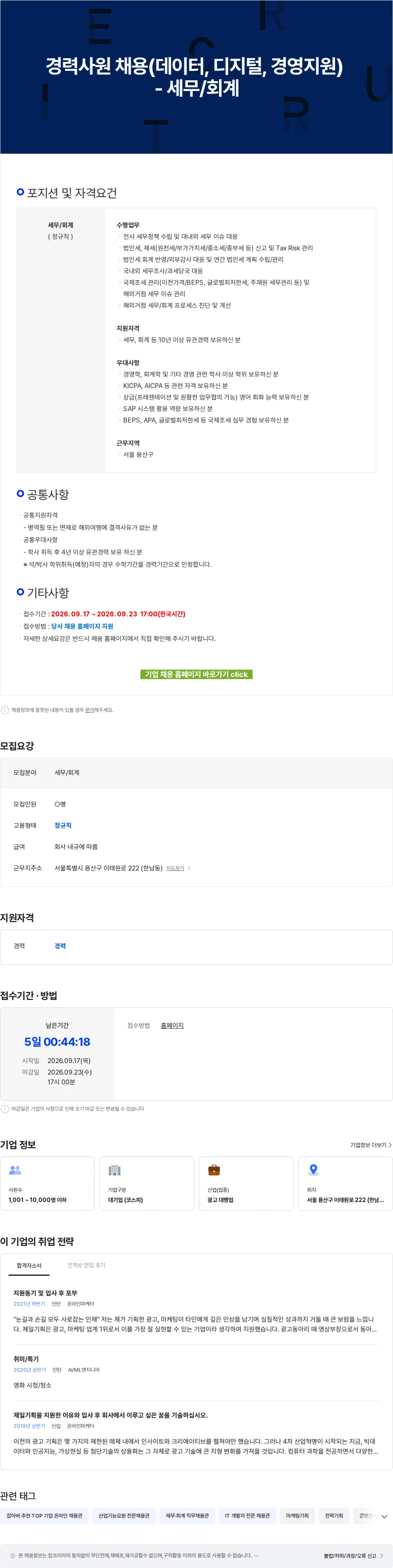The height and width of the screenshot is (1568, 393).
Task: Click the 2021년 하반기 period label
Action: tap(29, 1304)
